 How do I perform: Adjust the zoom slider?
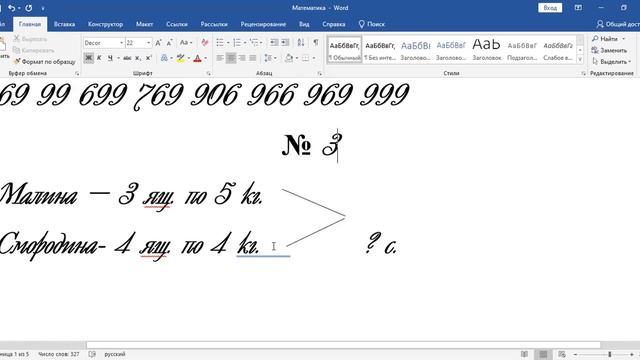(610, 354)
